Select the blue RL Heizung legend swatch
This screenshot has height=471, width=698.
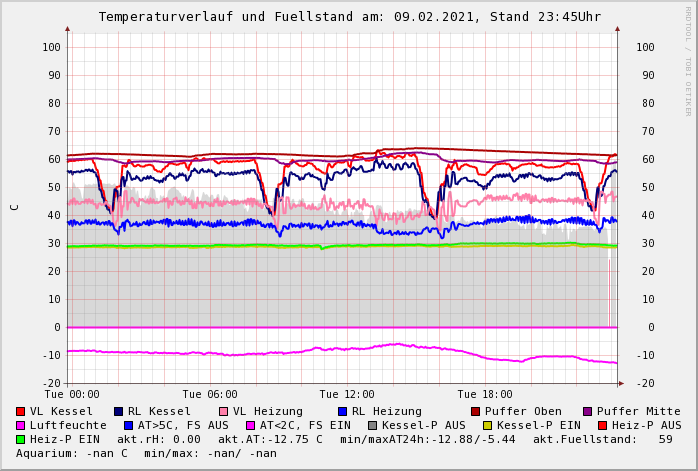coord(341,411)
